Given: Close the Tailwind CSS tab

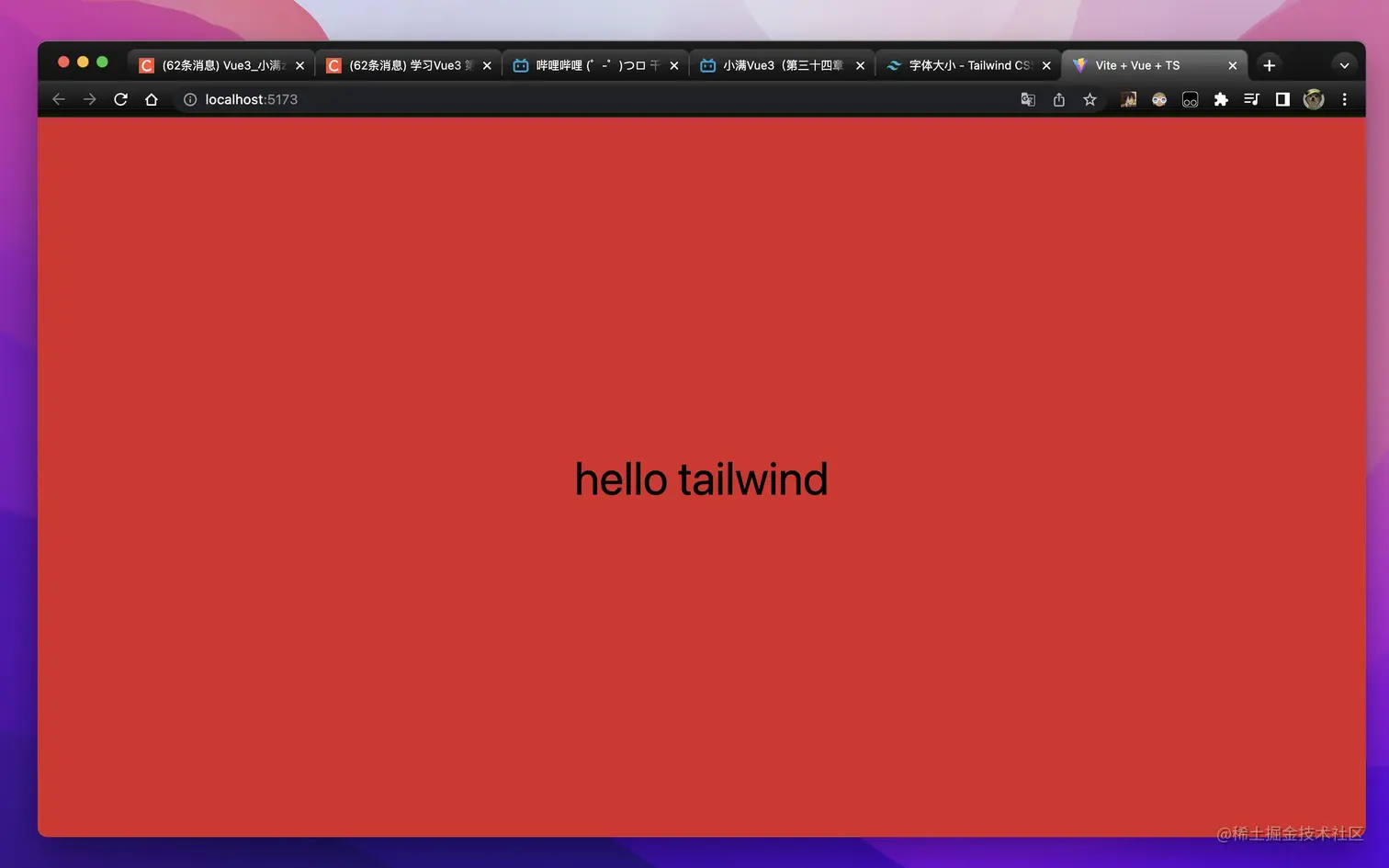Looking at the screenshot, I should (1046, 65).
